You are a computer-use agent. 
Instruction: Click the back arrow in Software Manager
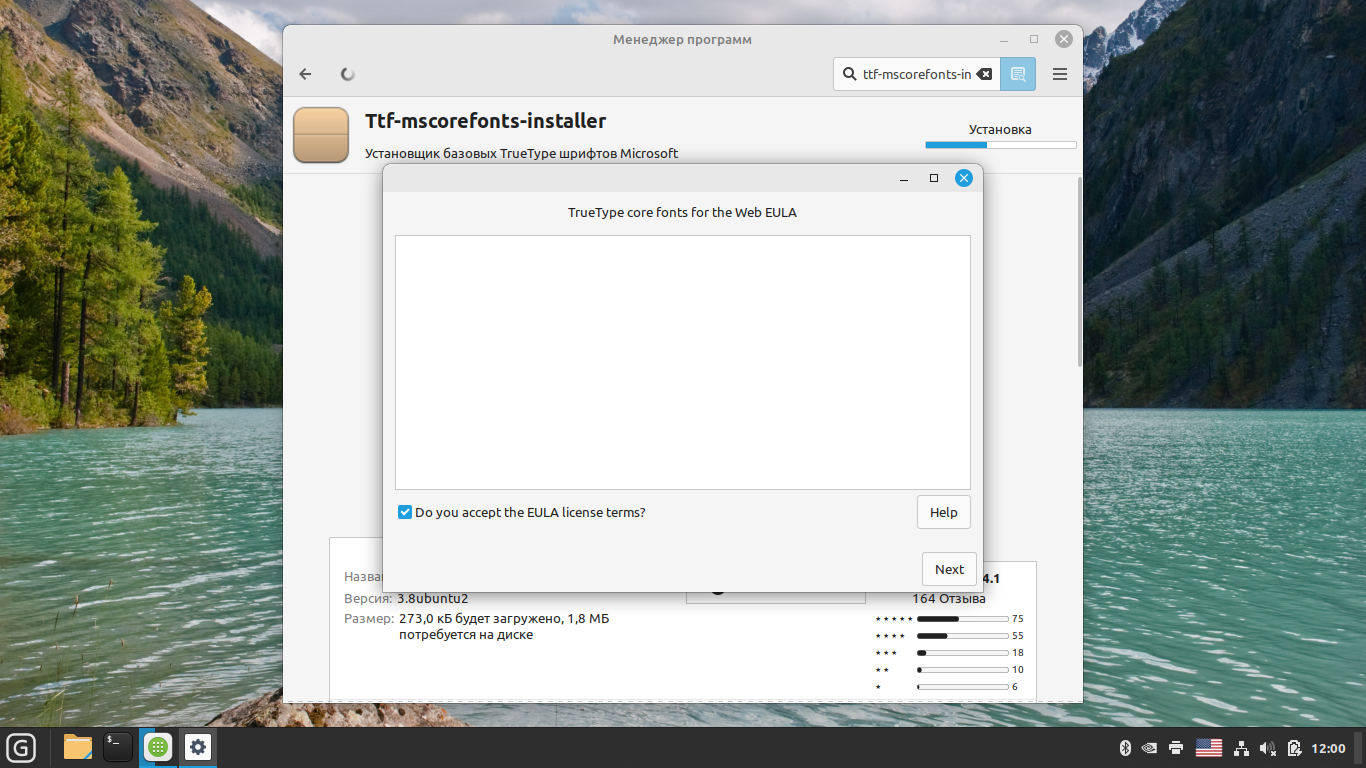(x=306, y=74)
